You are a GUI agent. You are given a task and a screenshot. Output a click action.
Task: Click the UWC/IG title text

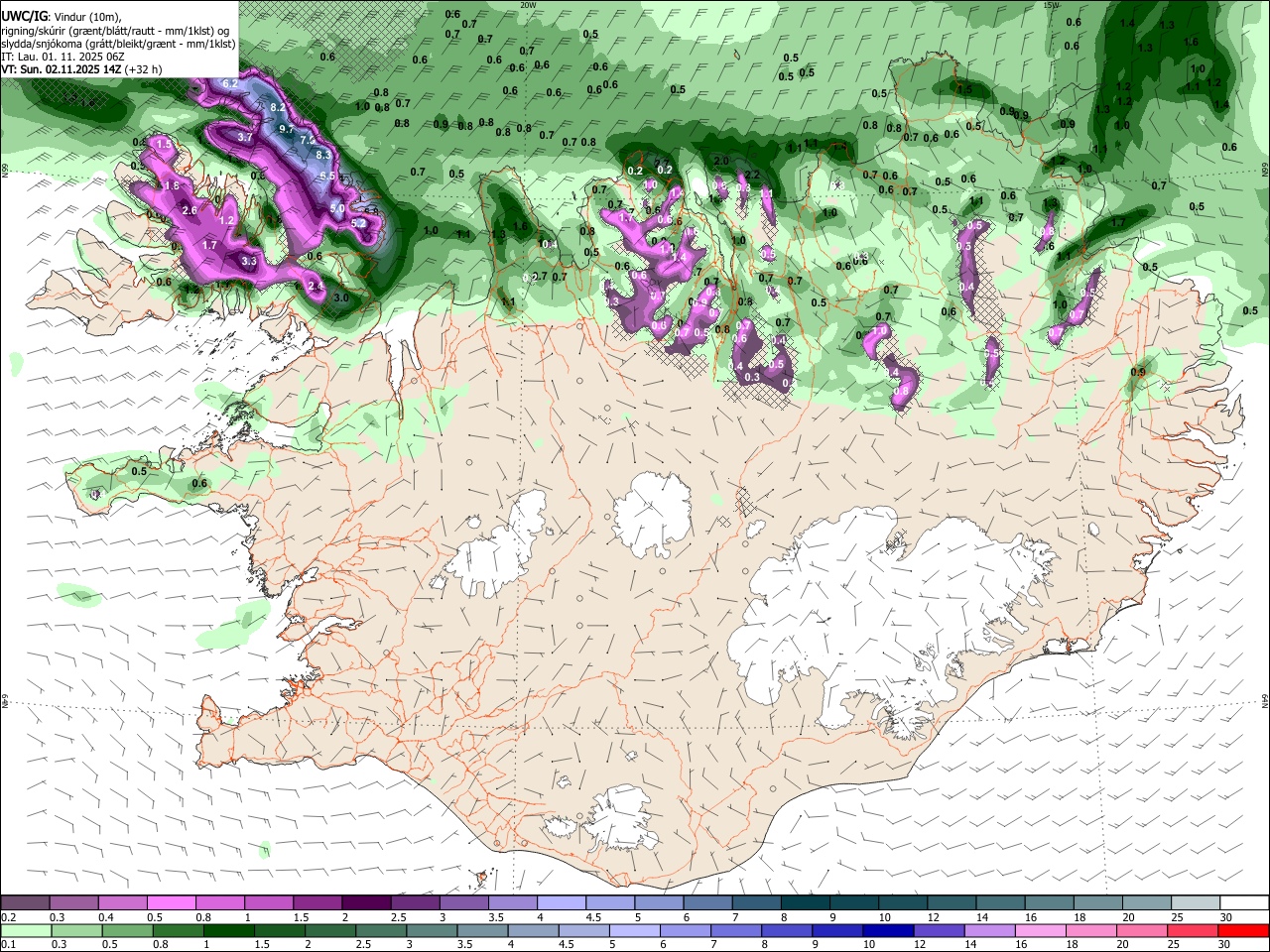click(25, 17)
